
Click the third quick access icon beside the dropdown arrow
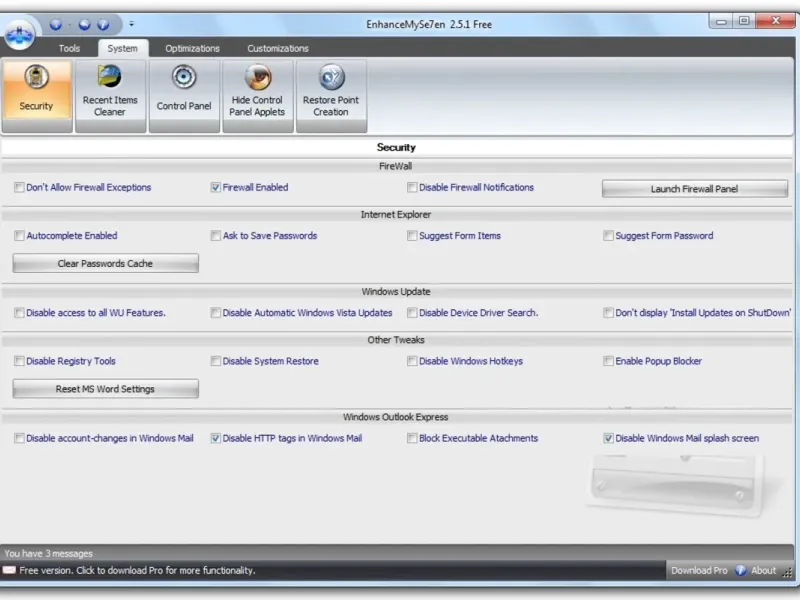click(x=103, y=24)
